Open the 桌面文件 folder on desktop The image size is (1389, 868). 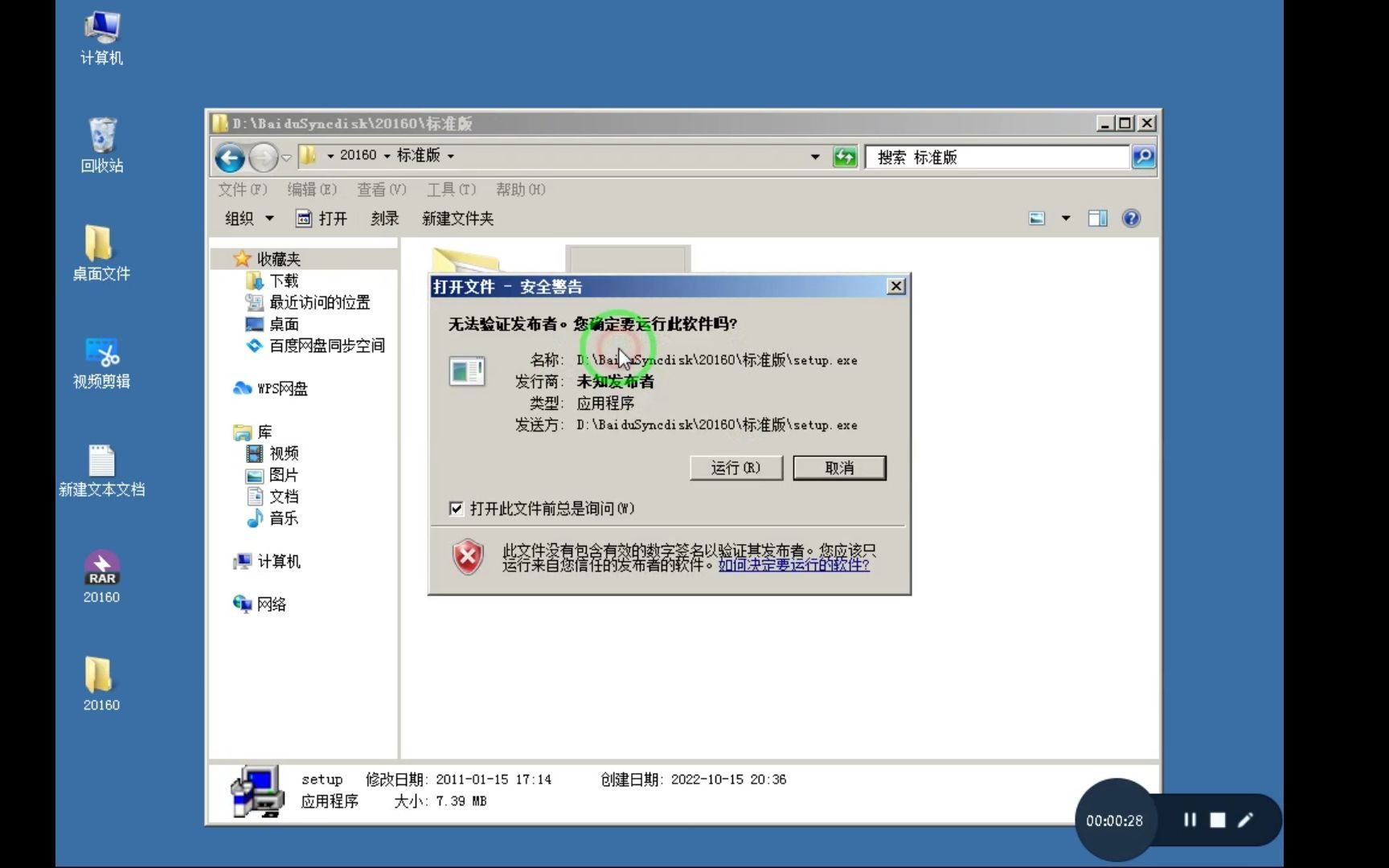pos(101,253)
